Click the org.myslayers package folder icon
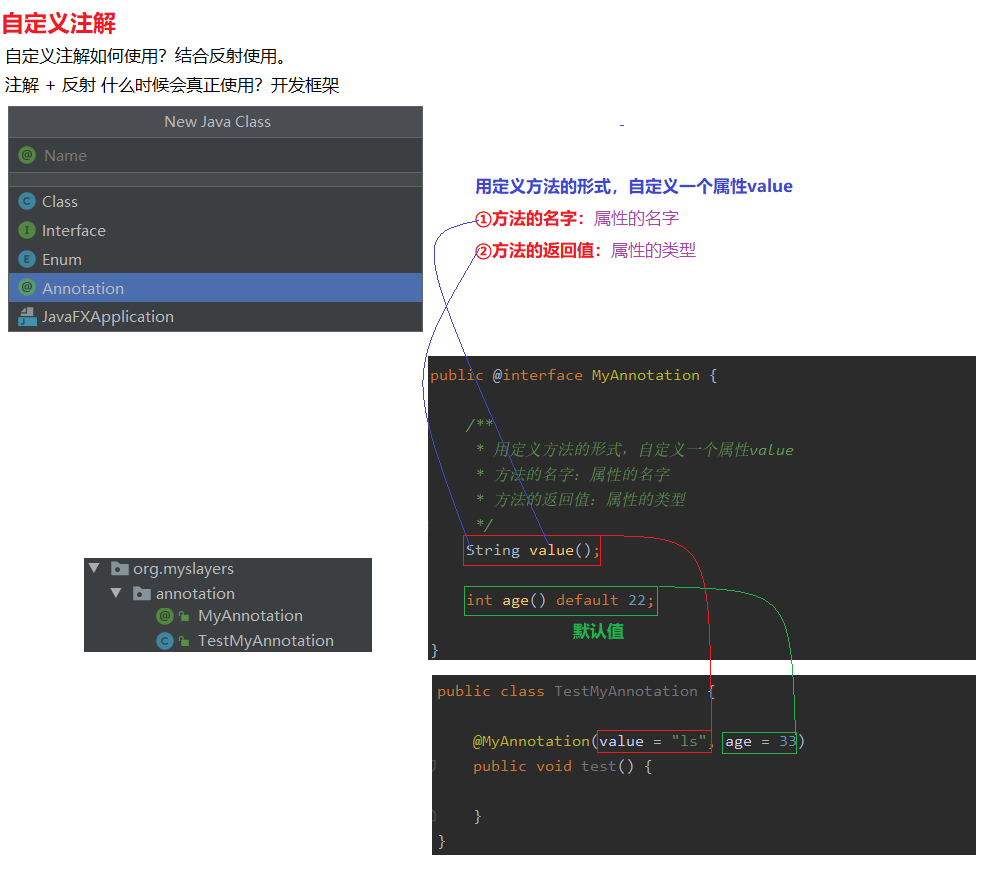 pyautogui.click(x=120, y=569)
